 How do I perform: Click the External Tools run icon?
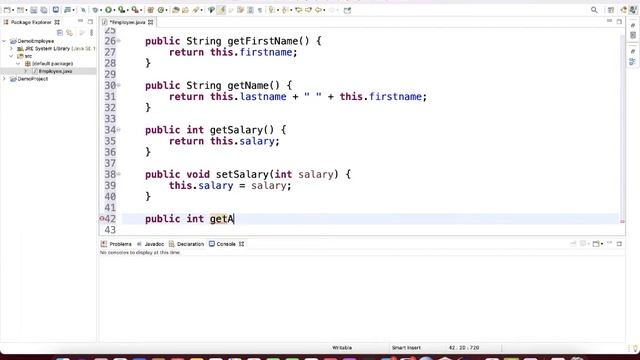coord(135,10)
